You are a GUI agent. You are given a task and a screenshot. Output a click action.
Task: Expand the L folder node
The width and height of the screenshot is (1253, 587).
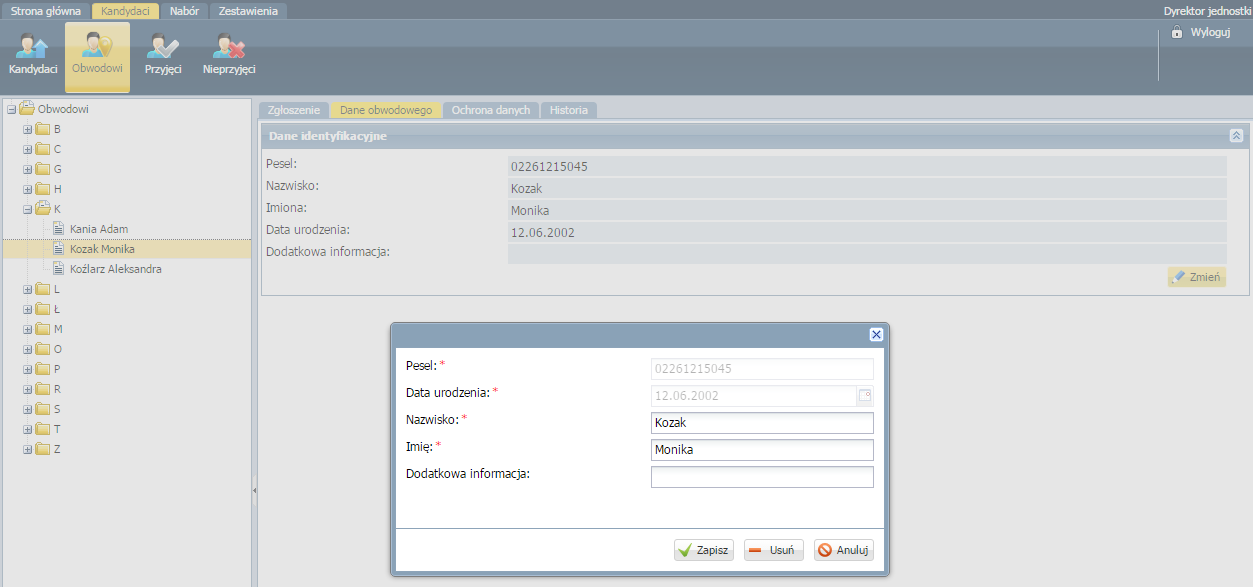point(28,289)
